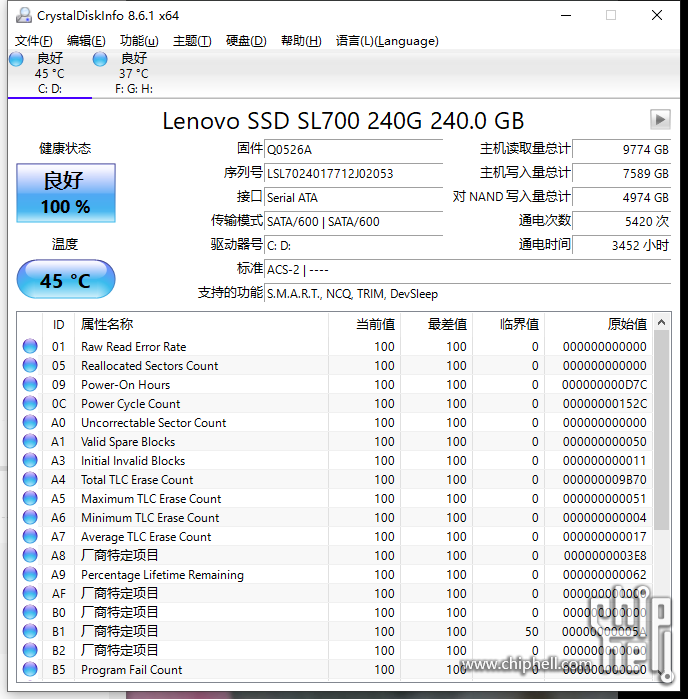
Task: Click threshold value 50 in row B1
Action: (531, 632)
